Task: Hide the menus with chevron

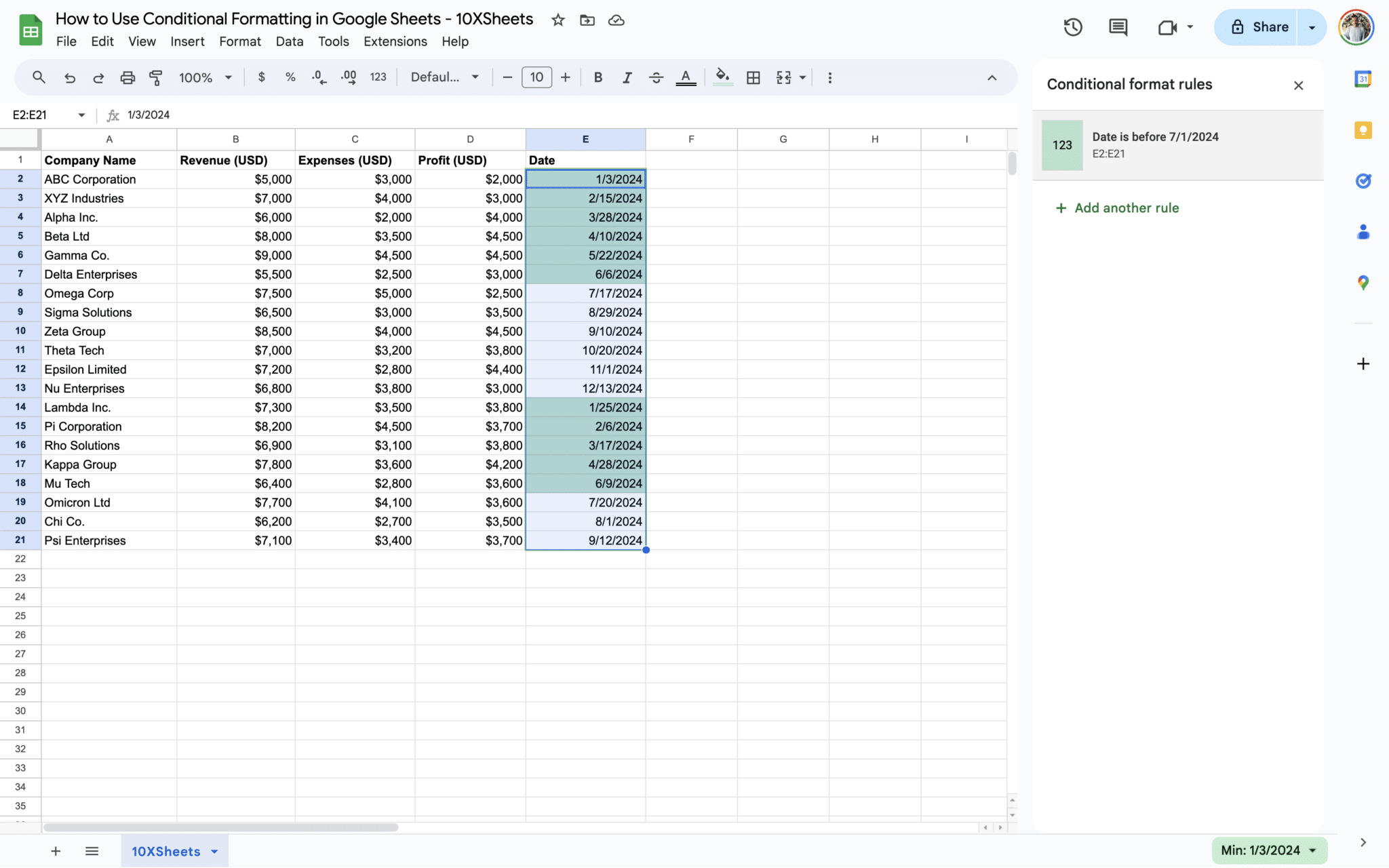Action: point(992,77)
